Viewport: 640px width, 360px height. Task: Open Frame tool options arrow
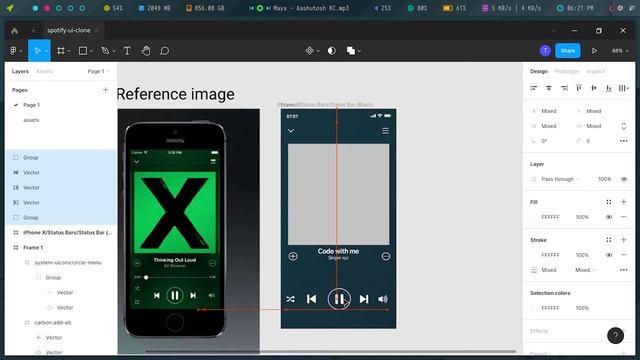tap(69, 51)
